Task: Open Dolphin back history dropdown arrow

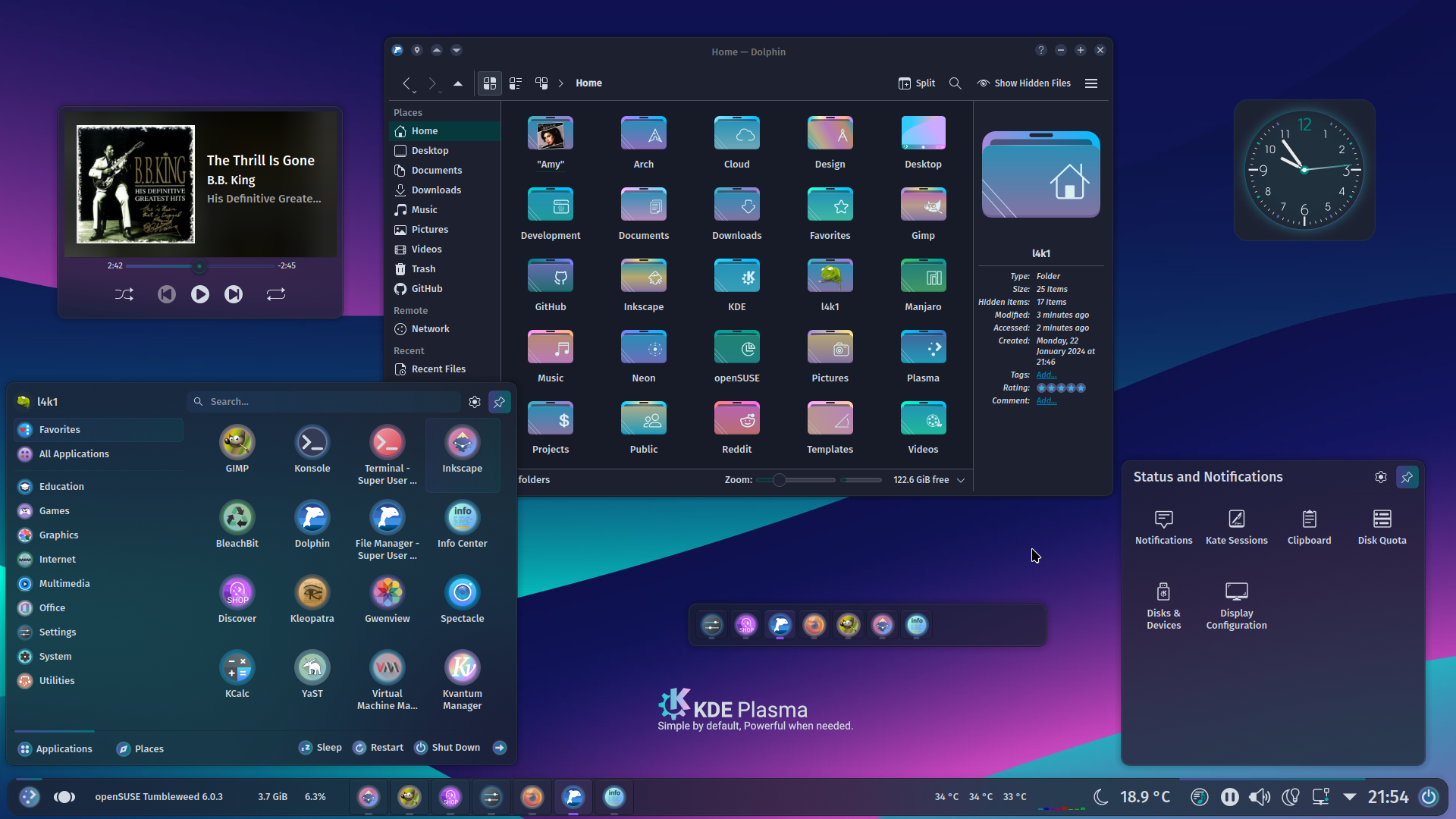Action: point(414,92)
